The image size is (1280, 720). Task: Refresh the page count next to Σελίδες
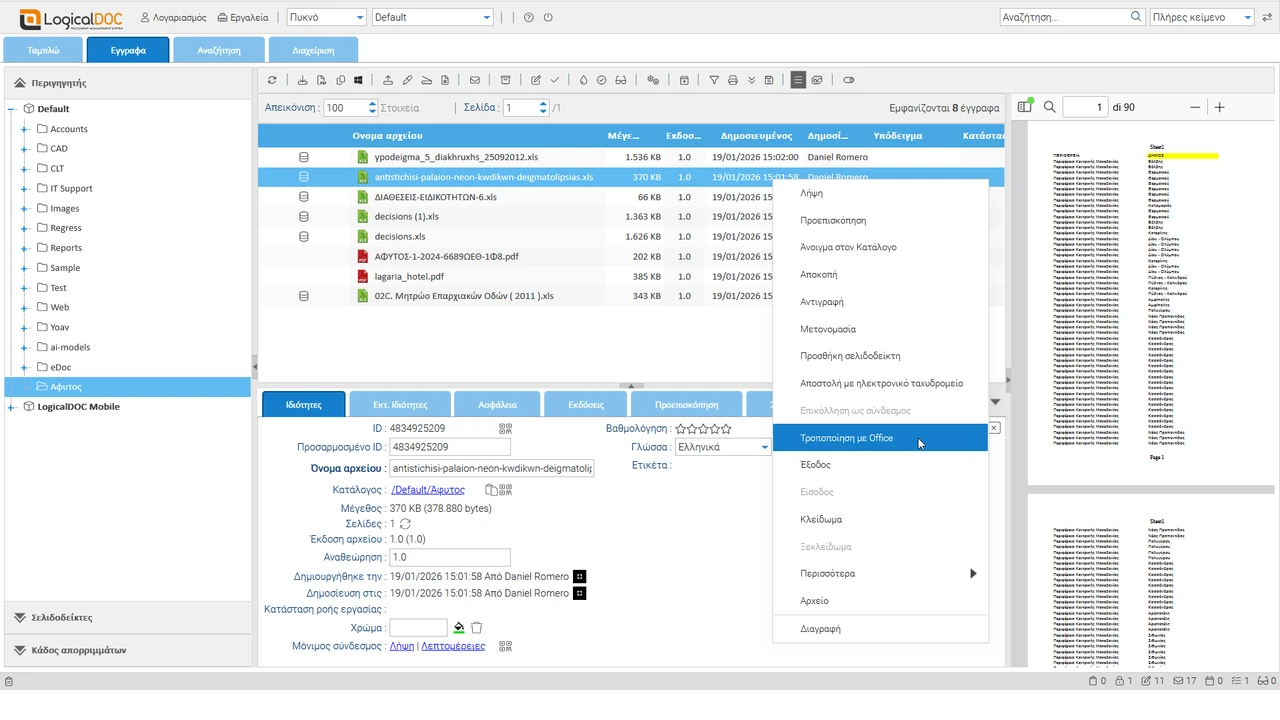point(405,524)
